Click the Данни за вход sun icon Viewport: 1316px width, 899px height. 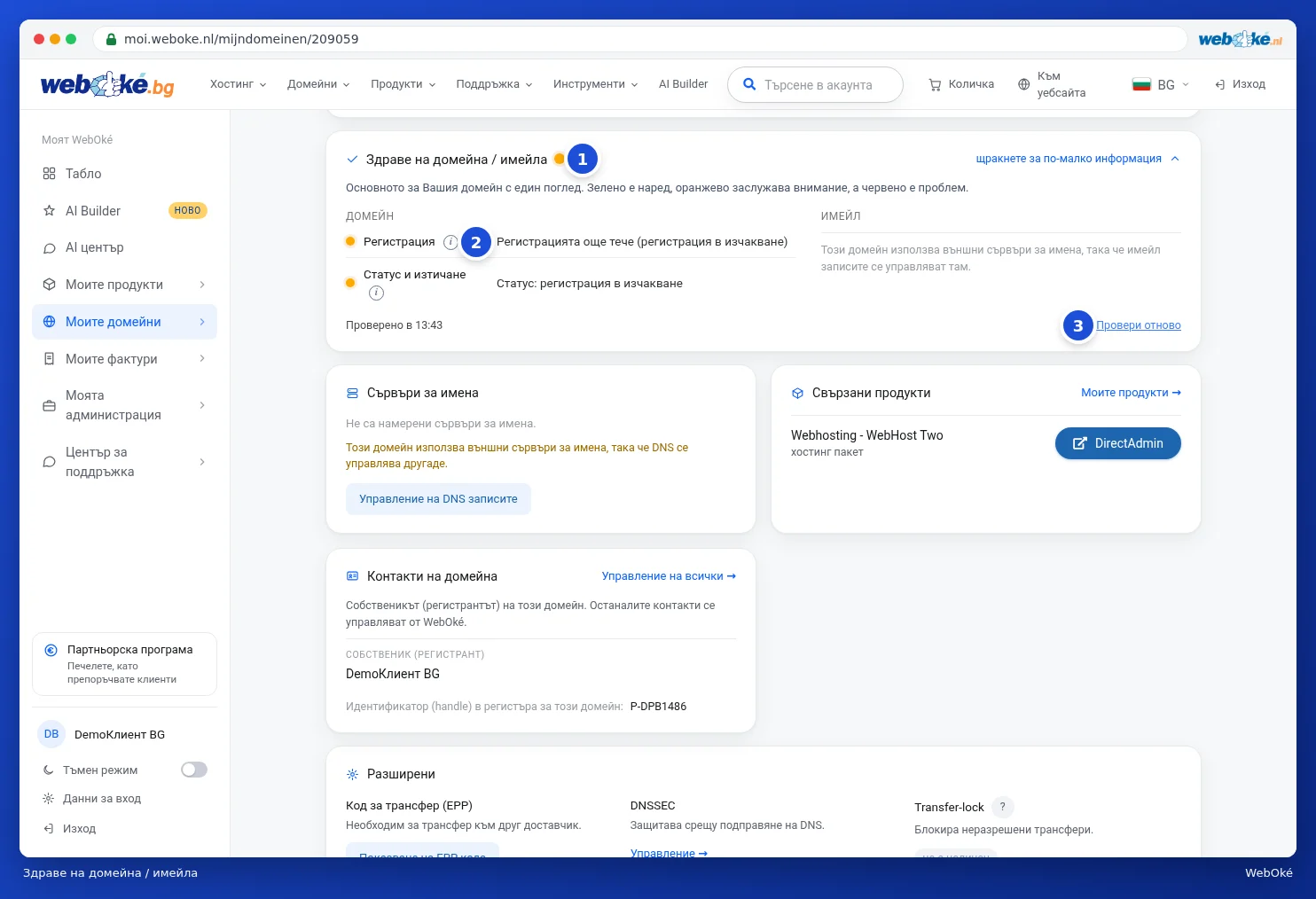pos(49,799)
